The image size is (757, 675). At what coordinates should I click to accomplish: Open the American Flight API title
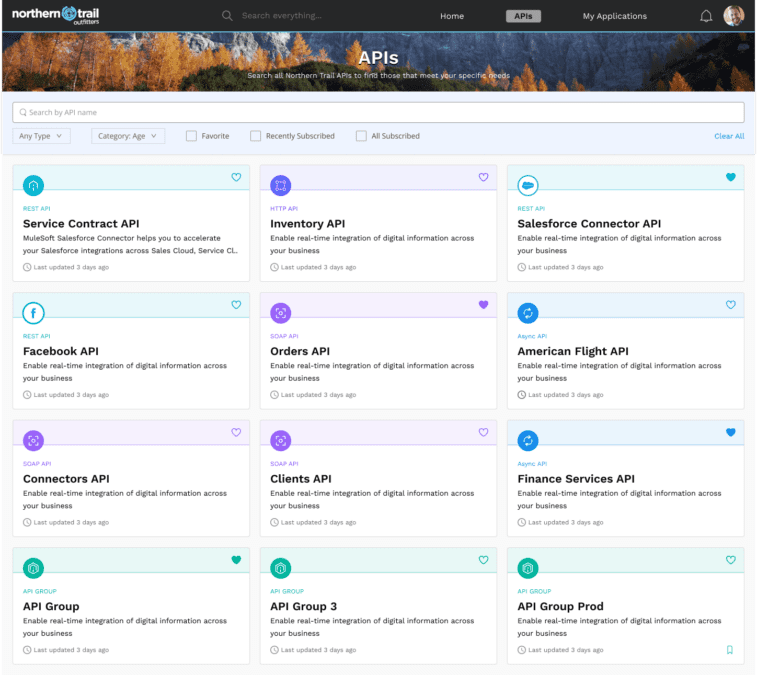pos(573,351)
